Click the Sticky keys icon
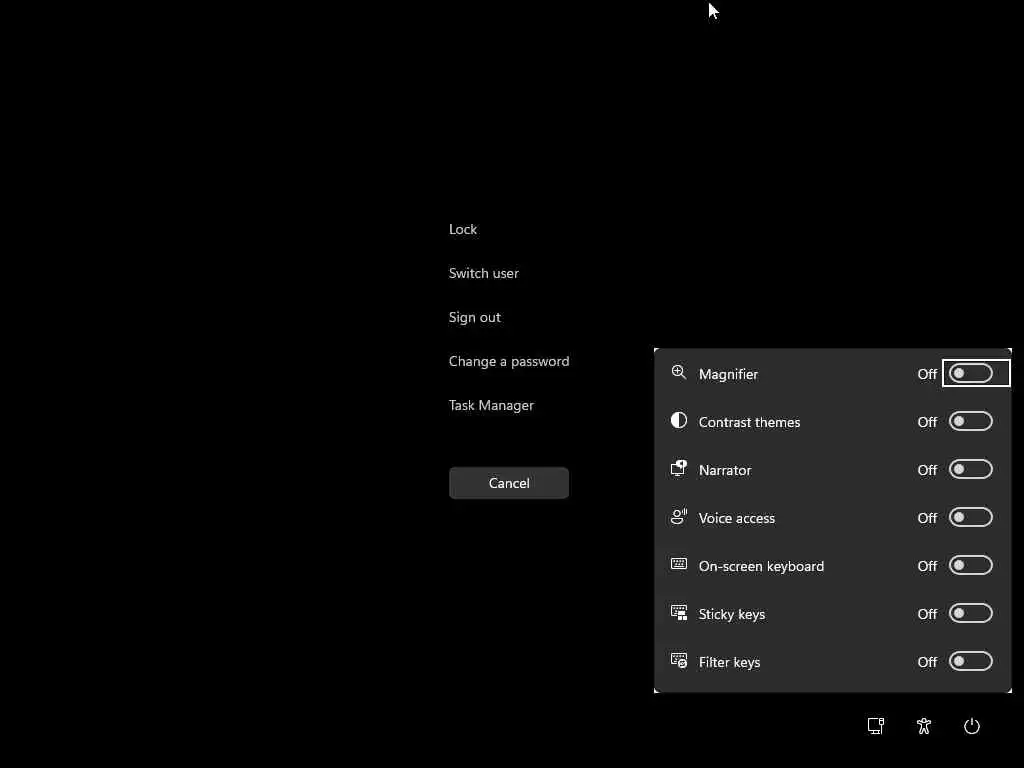Screen dimensions: 1024x768 click(679, 613)
